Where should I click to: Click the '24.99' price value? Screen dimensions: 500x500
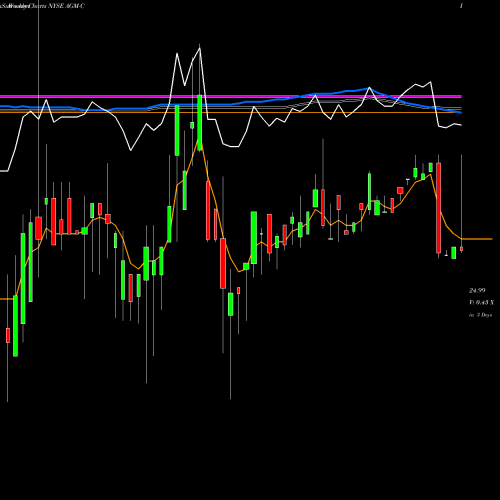477,291
